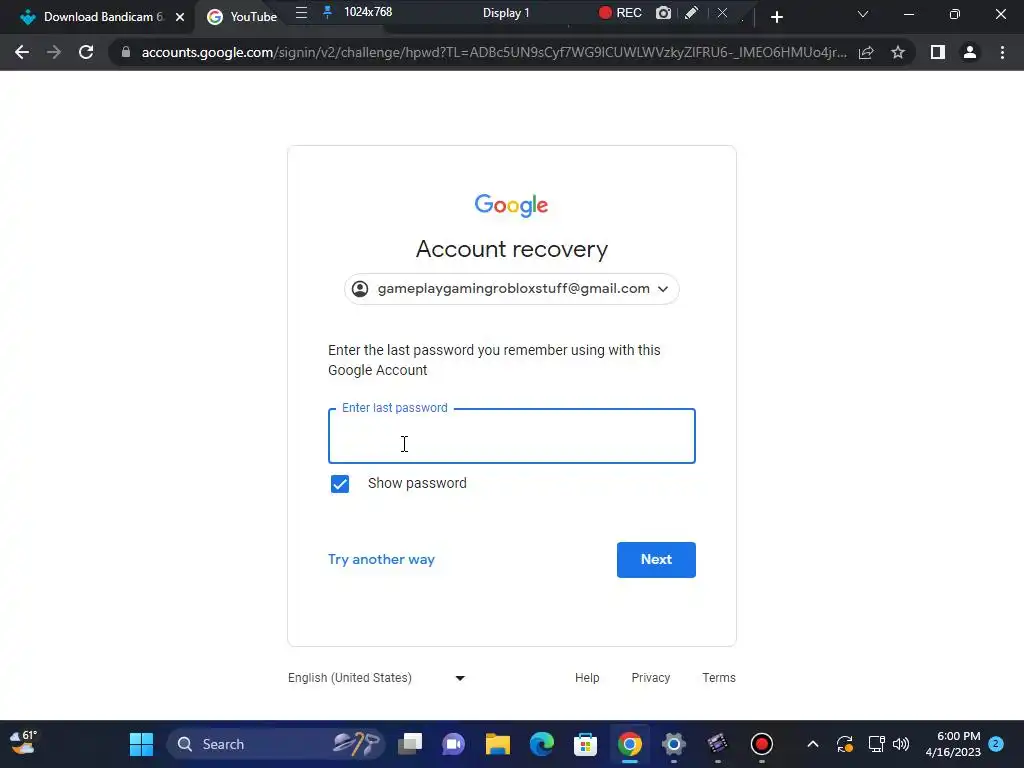Open network display tray icon
This screenshot has height=768, width=1024.
click(x=876, y=744)
